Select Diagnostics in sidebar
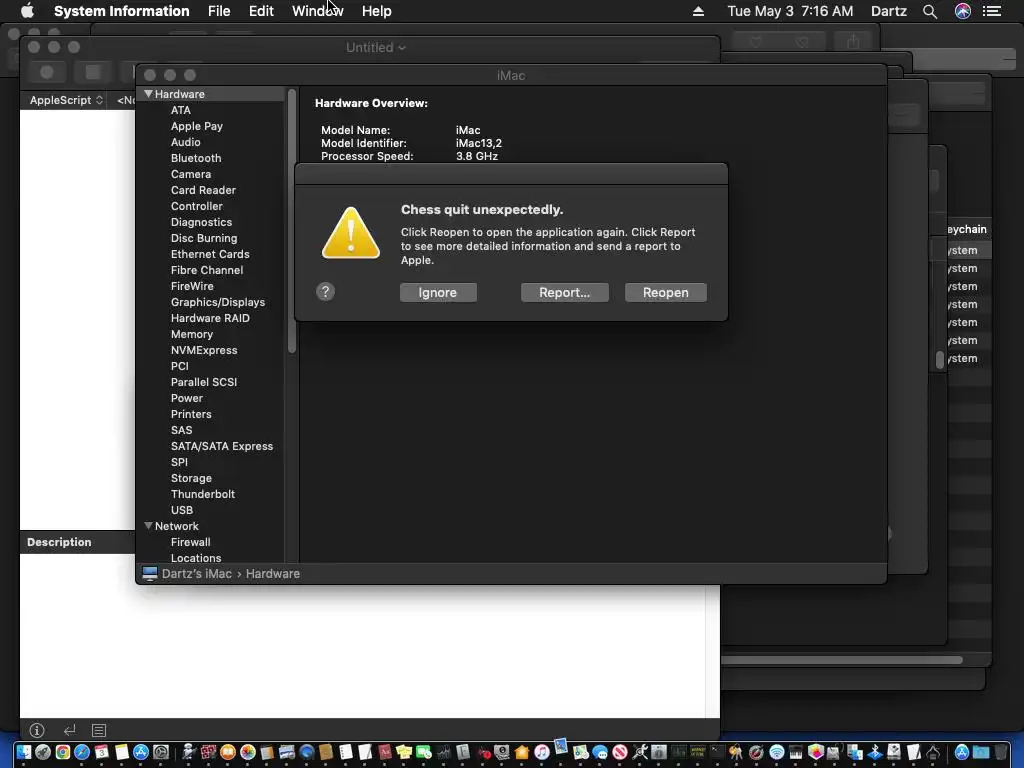Viewport: 1024px width, 768px height. coord(201,222)
